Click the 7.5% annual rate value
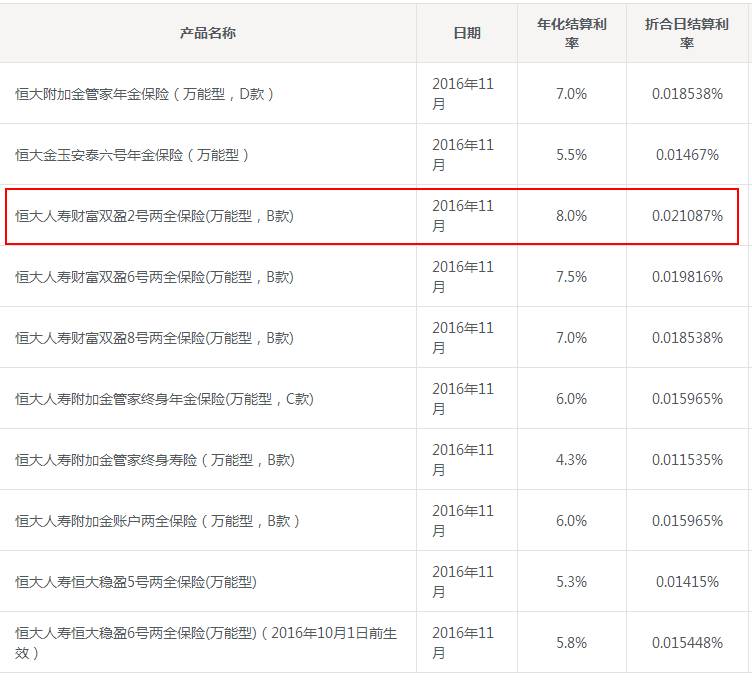This screenshot has width=752, height=683. click(x=571, y=277)
